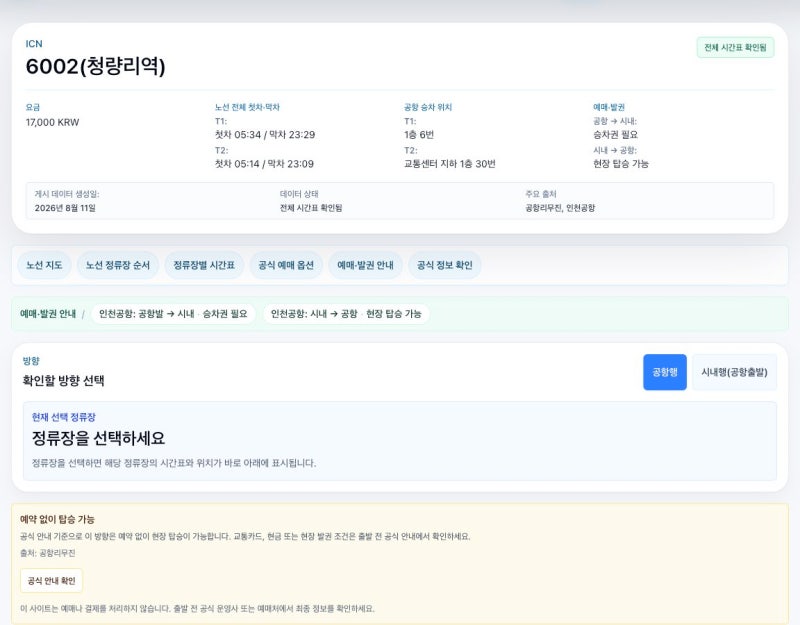
Task: Click the 공항 승차 위치 label
Action: click(x=428, y=107)
